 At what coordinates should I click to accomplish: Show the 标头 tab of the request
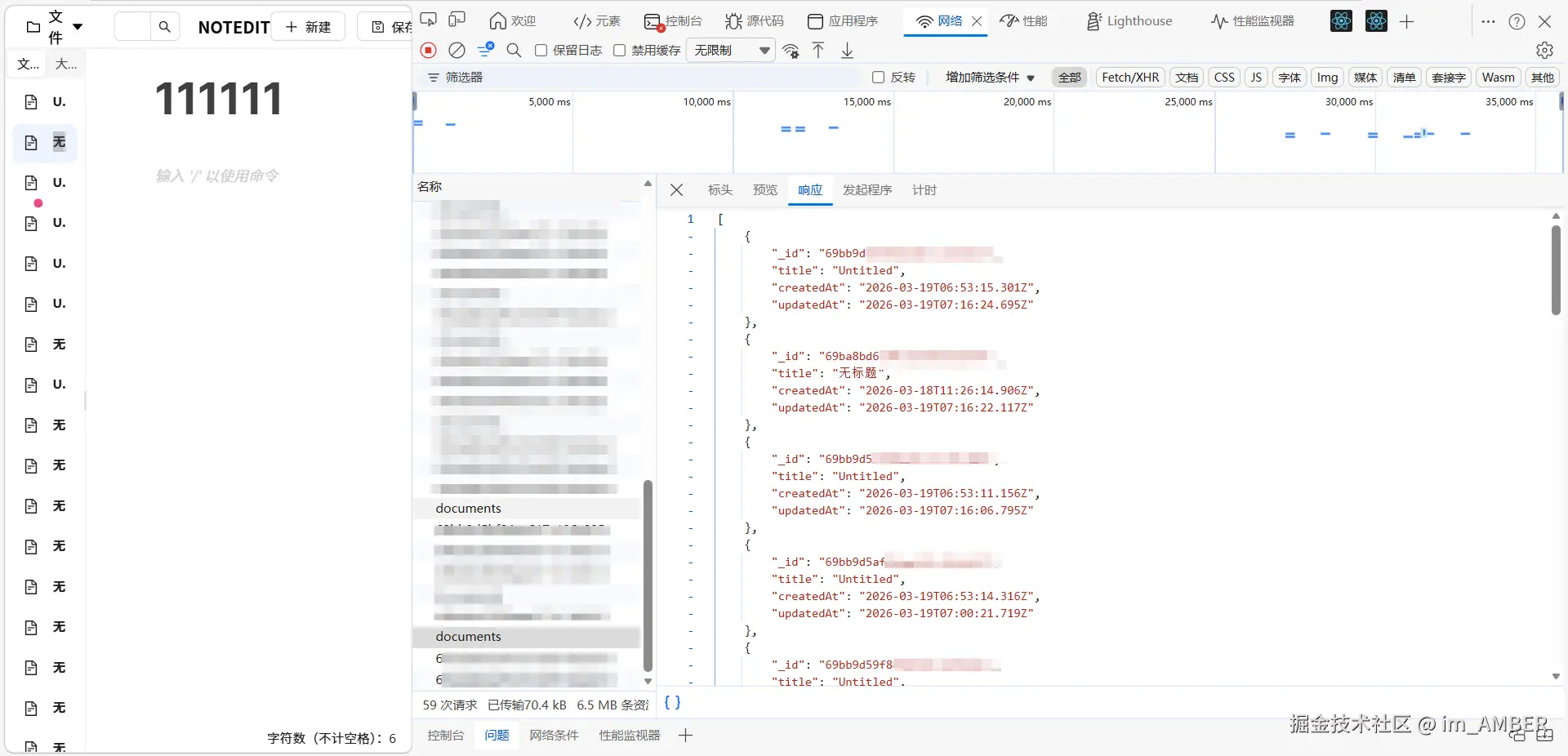tap(719, 190)
